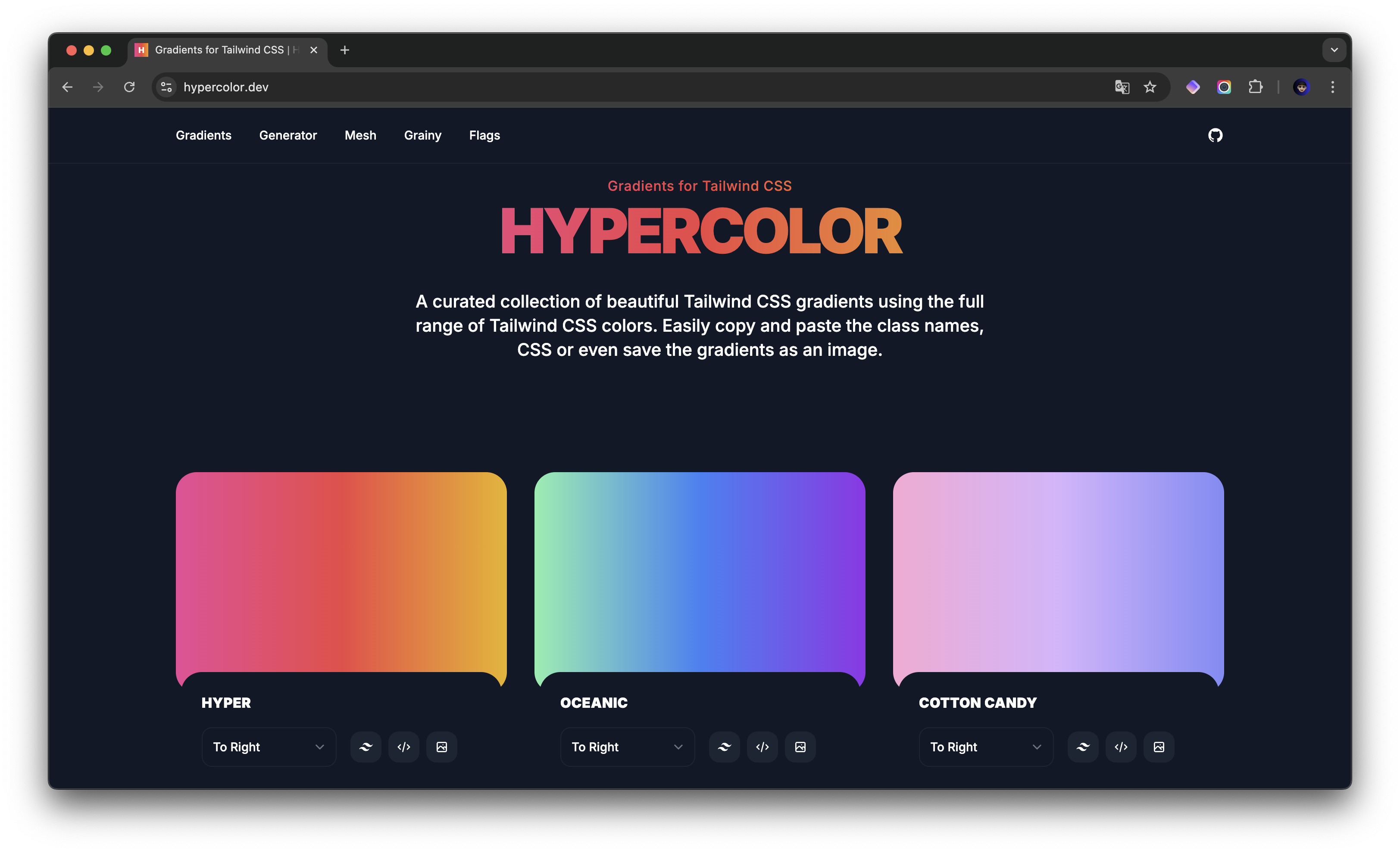Copy CSS code for Hyper gradient
Viewport: 1400px width, 853px height.
click(404, 747)
